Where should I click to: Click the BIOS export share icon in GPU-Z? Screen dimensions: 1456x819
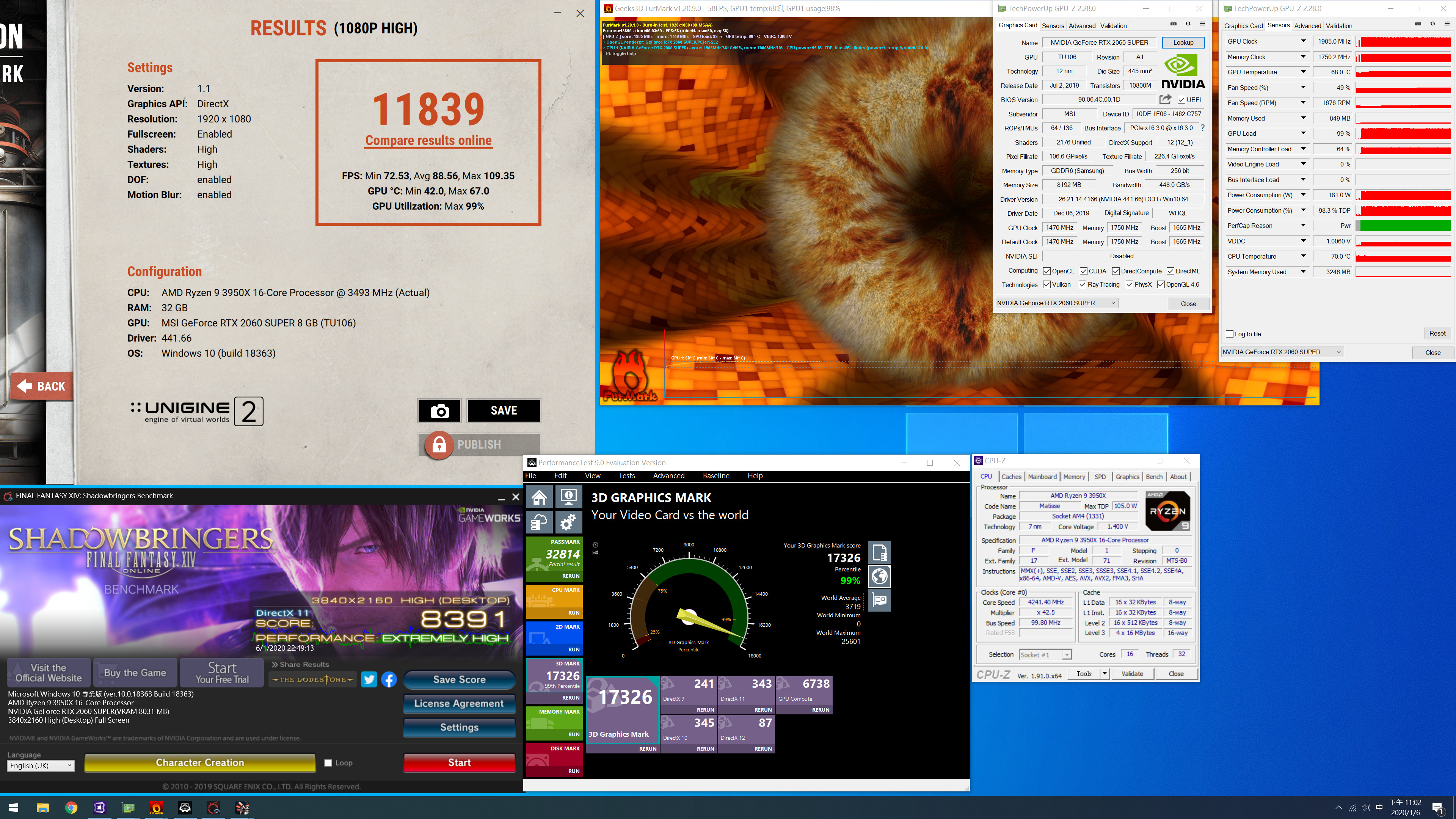1165,99
